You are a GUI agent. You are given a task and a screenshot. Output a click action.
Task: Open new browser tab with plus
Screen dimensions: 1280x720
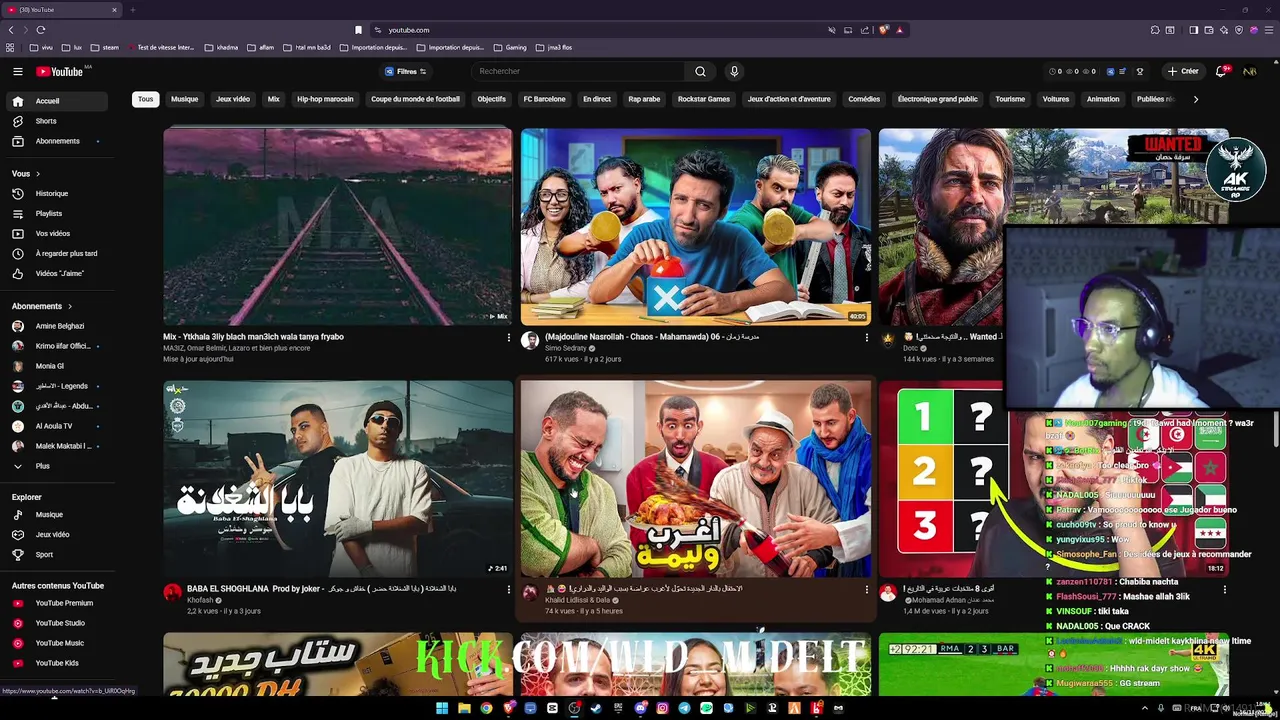point(132,10)
